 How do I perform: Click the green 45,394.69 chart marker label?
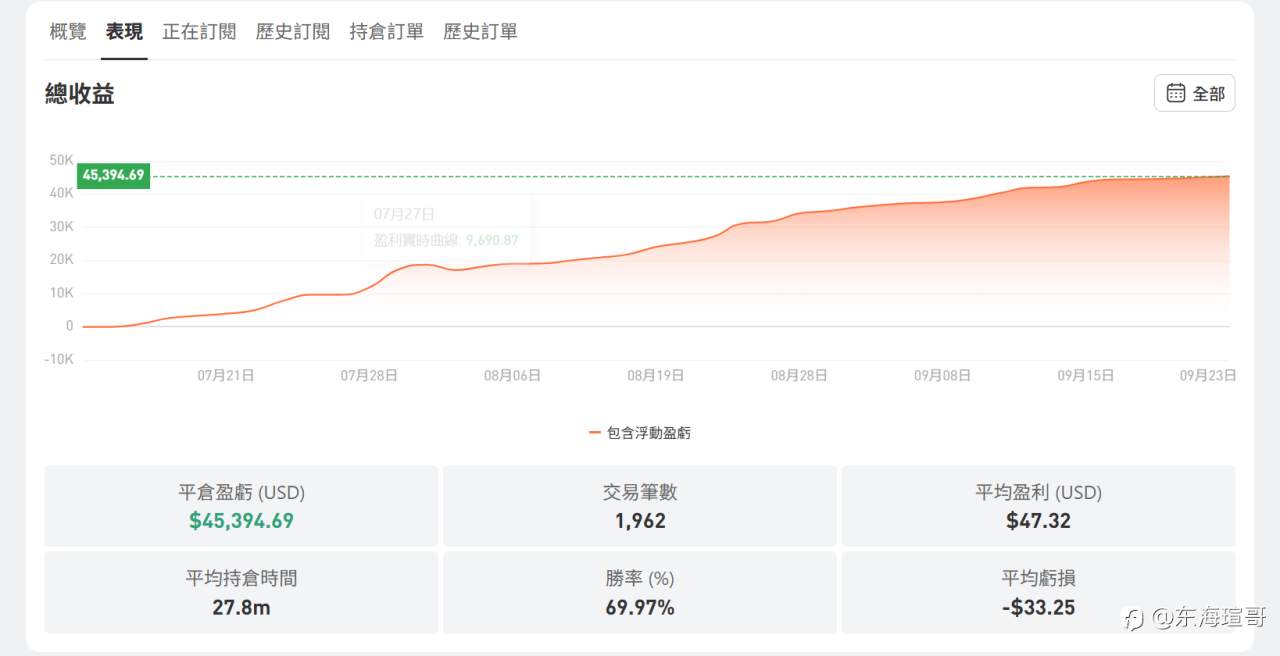[113, 176]
